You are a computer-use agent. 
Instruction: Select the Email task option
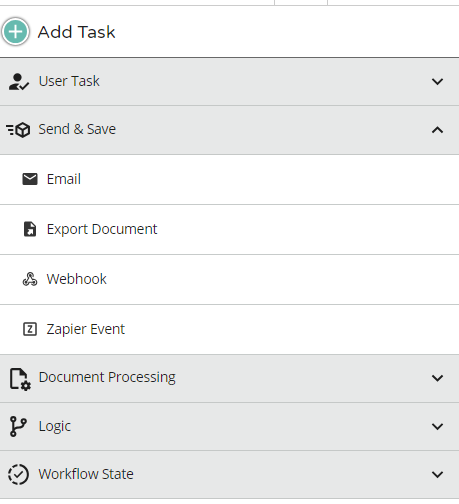(229, 180)
